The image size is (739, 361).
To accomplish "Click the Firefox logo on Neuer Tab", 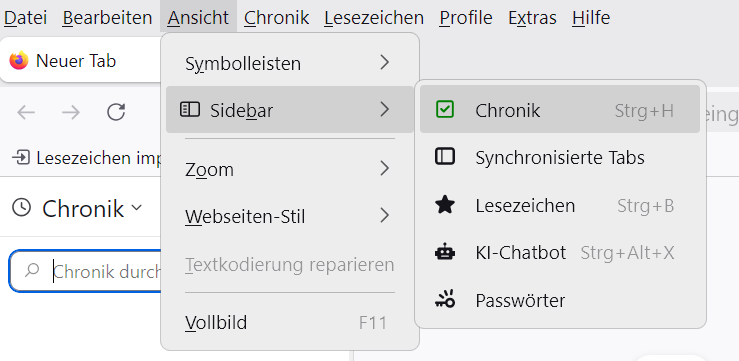I will click(x=19, y=61).
